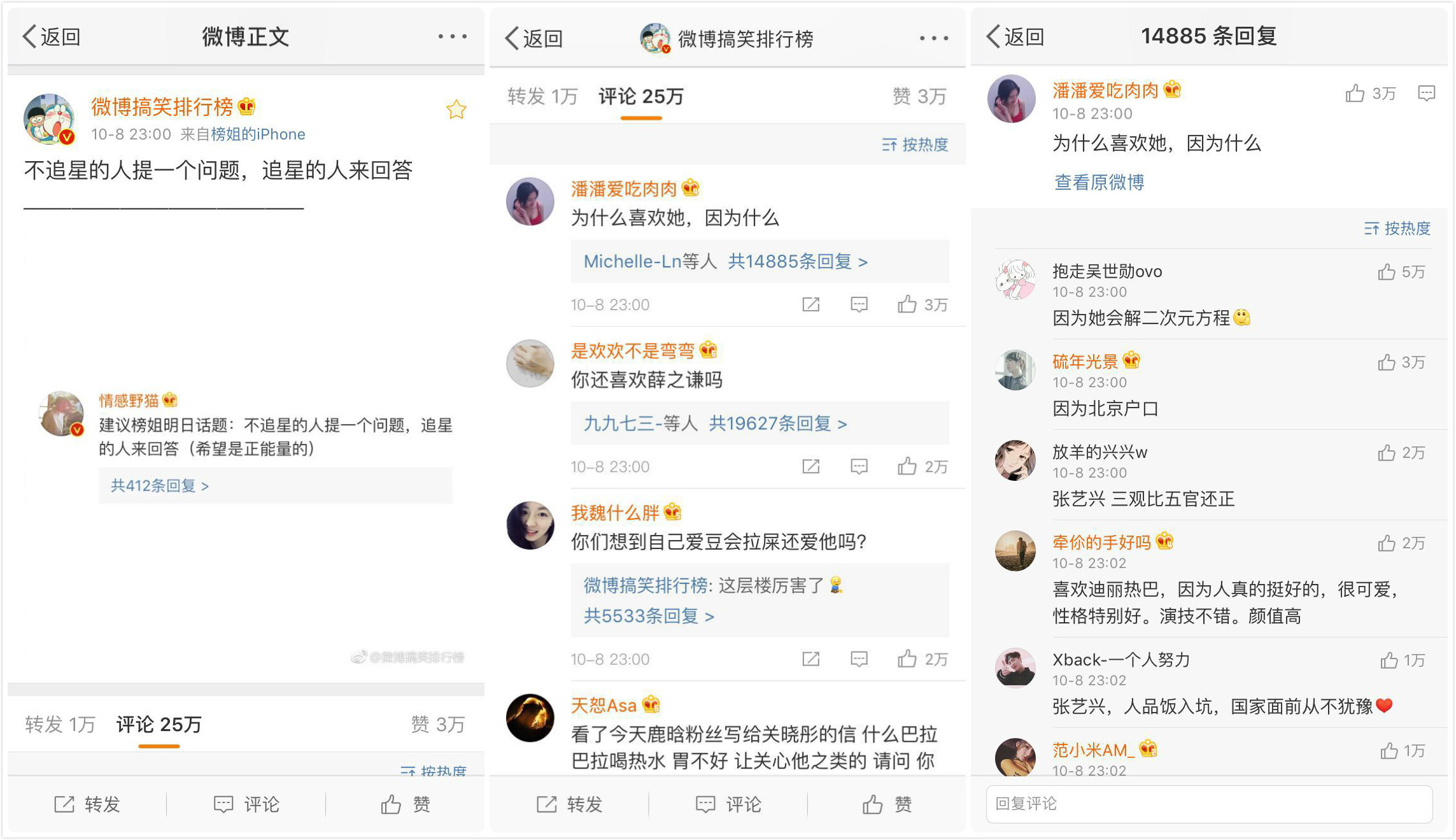Tap the reply icon under 我魏什么胖's comment
Screen dimensions: 1456x840
click(859, 659)
